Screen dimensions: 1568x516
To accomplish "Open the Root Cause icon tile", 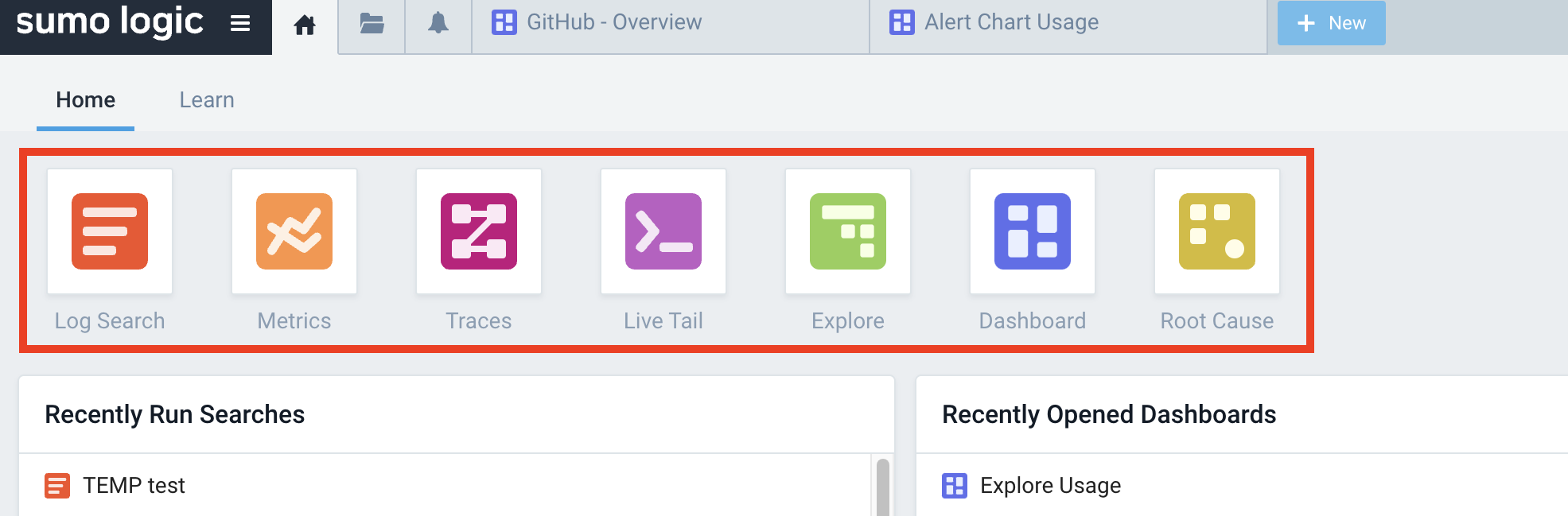I will 1217,231.
